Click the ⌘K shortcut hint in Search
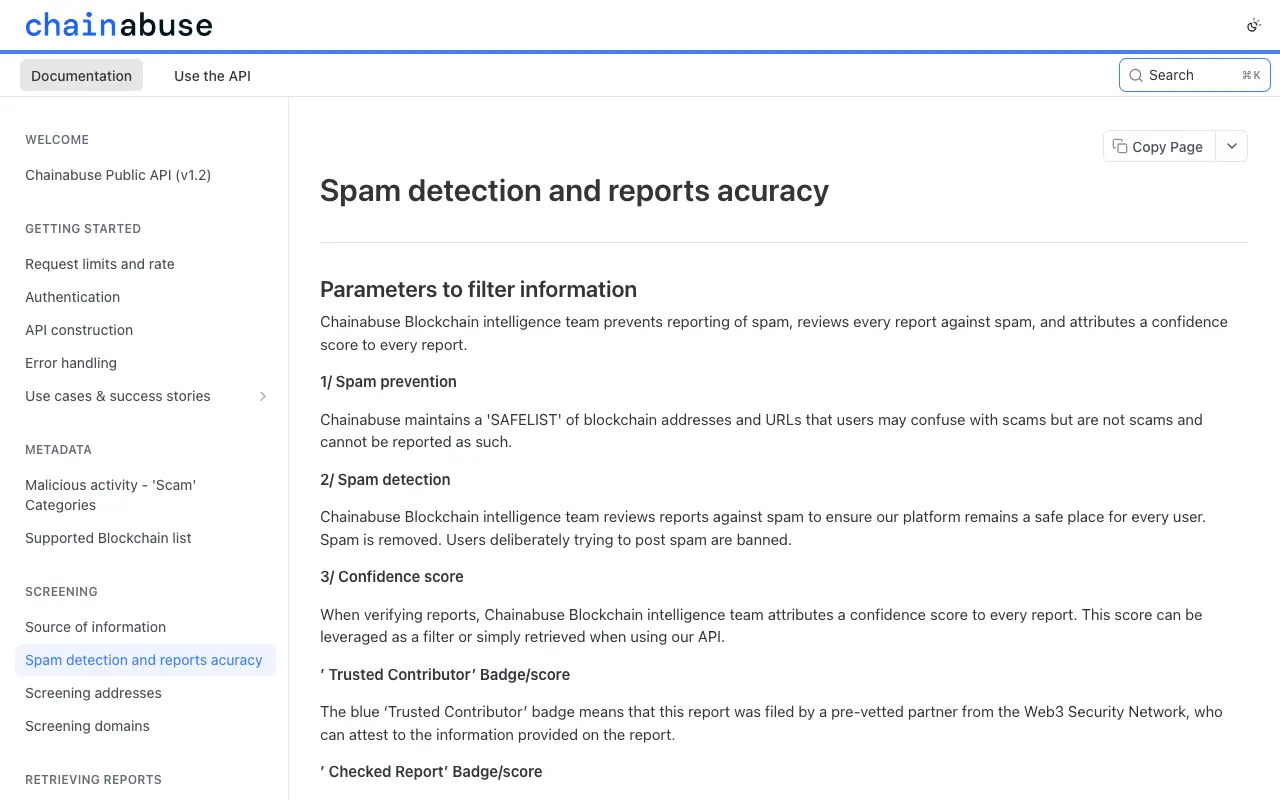Viewport: 1280px width, 800px height. (x=1251, y=75)
